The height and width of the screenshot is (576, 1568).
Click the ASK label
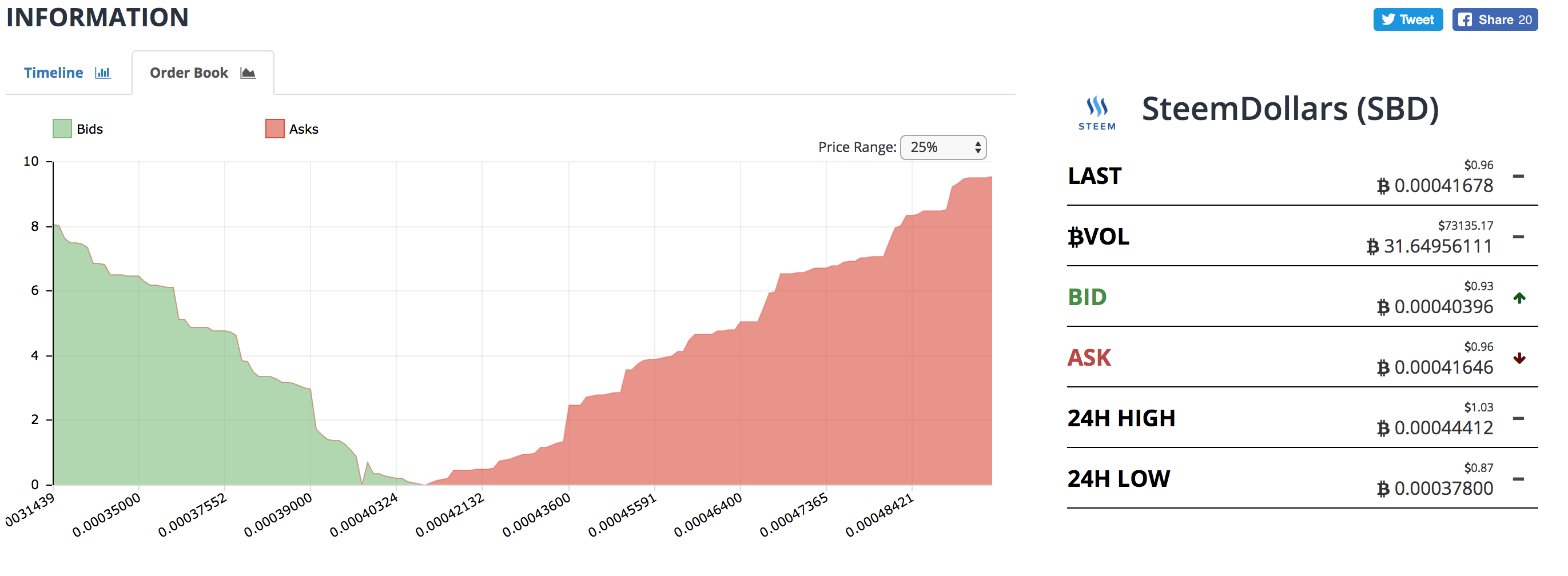tap(1089, 358)
